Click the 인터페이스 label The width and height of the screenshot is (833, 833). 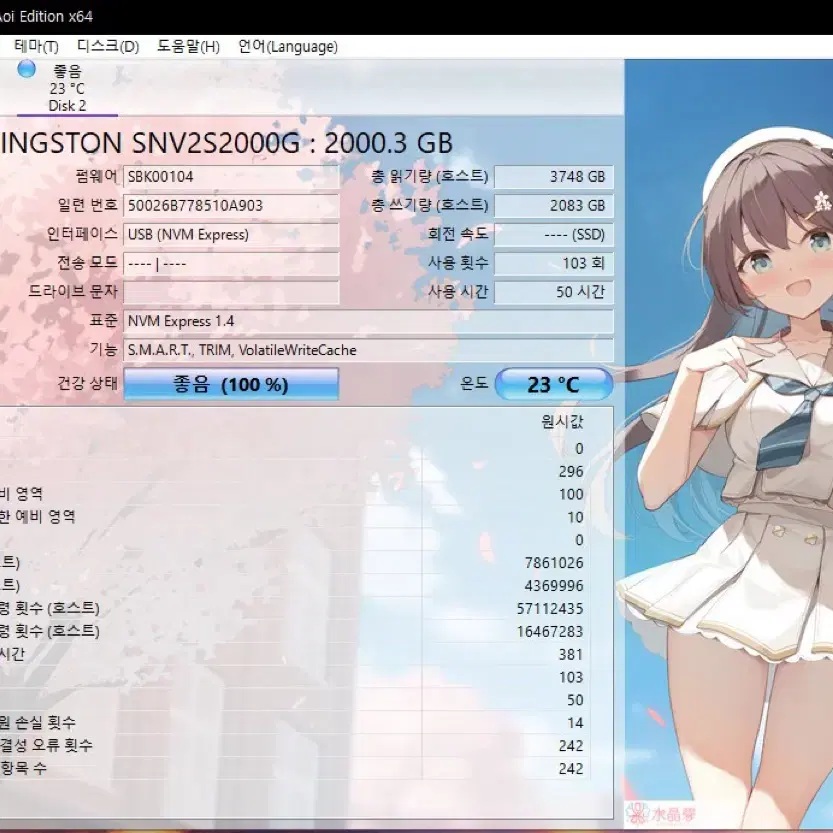[82, 234]
